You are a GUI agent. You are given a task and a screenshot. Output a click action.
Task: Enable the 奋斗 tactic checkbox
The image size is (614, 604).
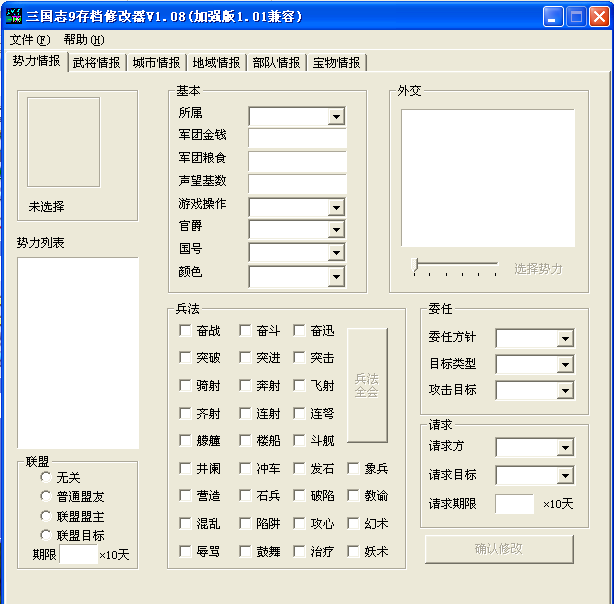click(245, 330)
